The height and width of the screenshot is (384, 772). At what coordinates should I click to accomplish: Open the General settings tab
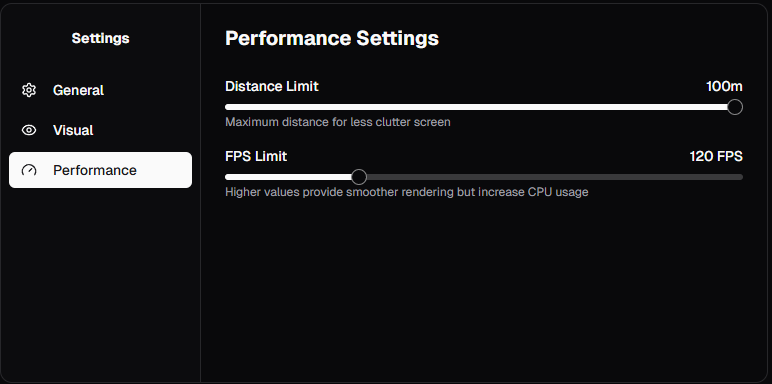(x=100, y=90)
